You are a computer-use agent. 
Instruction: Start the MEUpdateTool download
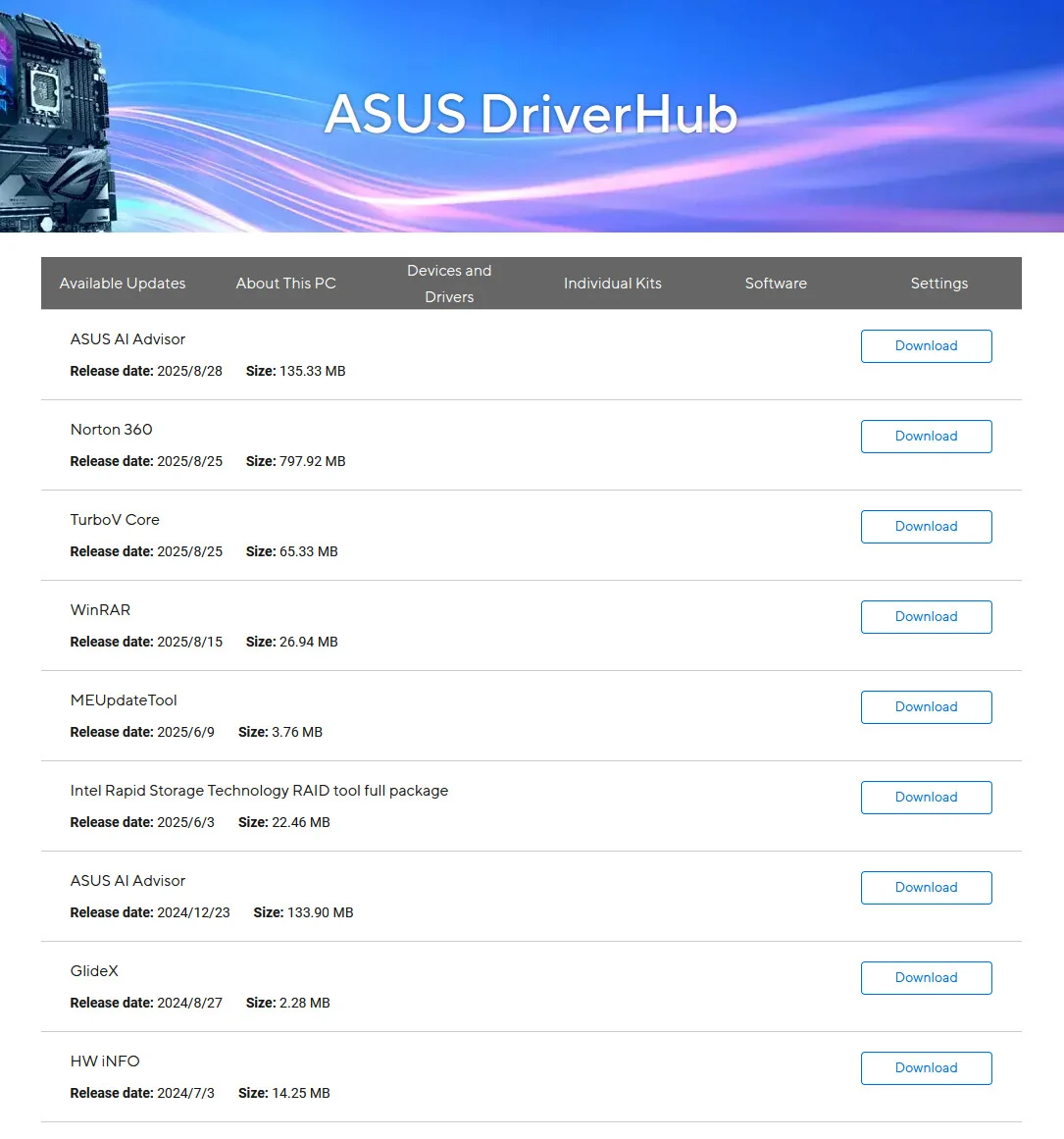tap(926, 707)
